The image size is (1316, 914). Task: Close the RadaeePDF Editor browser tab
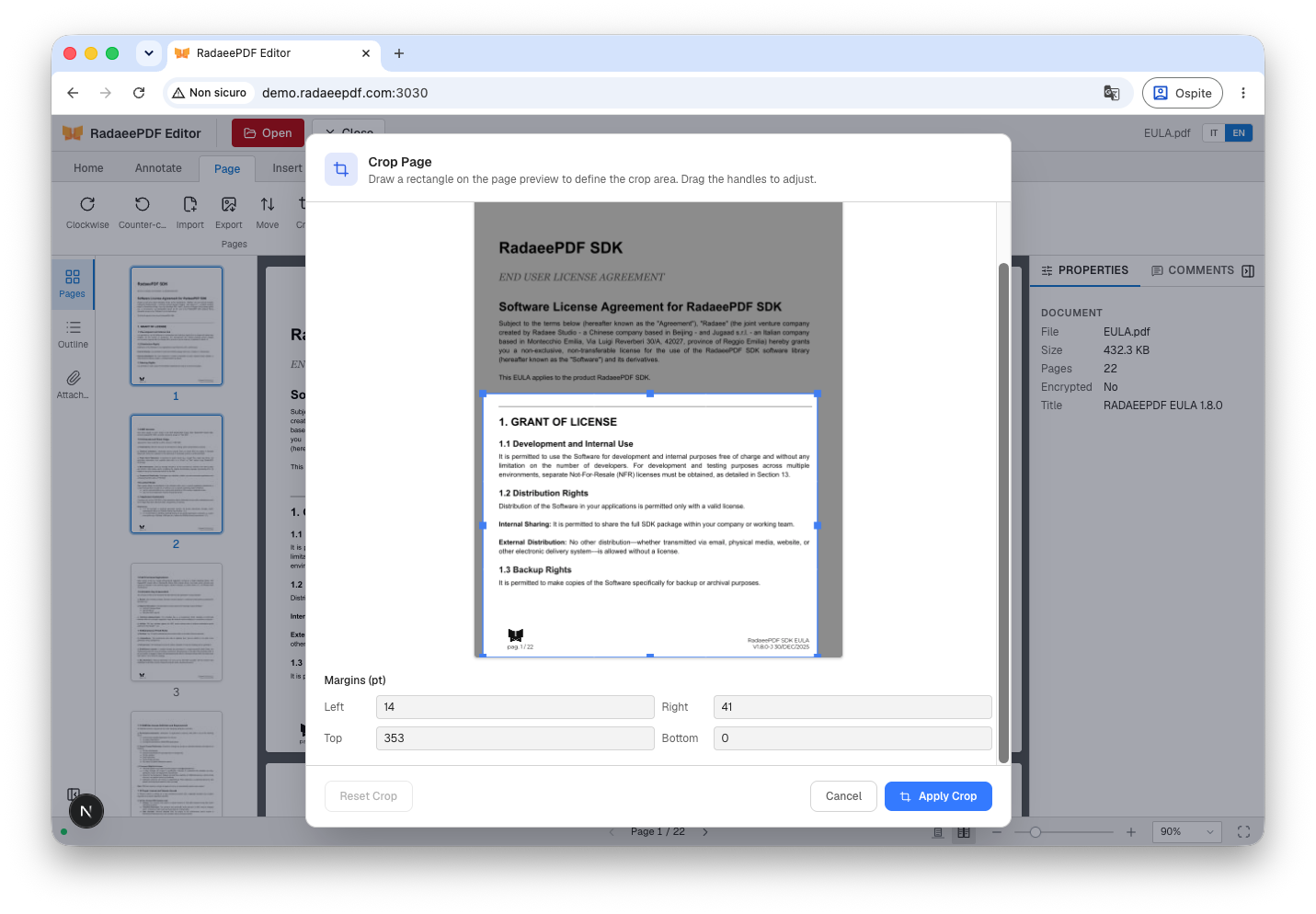point(366,53)
